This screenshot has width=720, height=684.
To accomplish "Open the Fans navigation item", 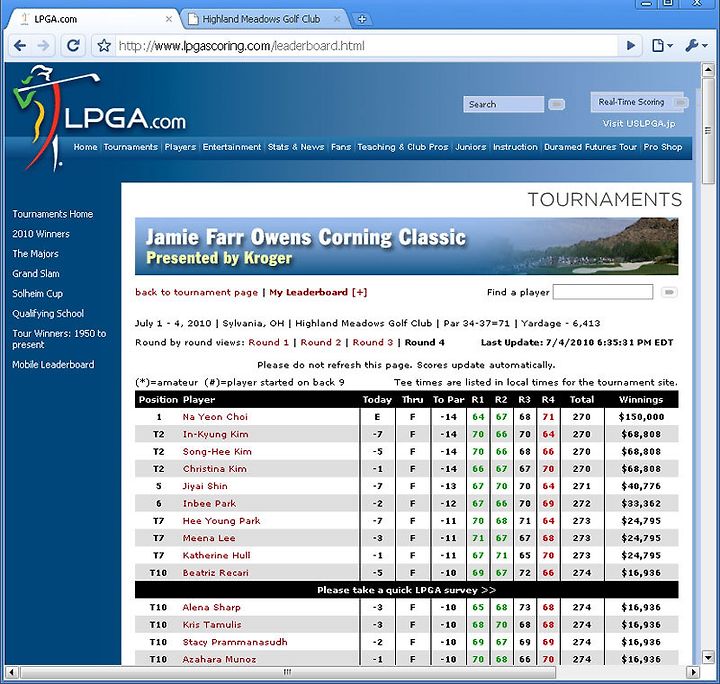I will point(341,147).
